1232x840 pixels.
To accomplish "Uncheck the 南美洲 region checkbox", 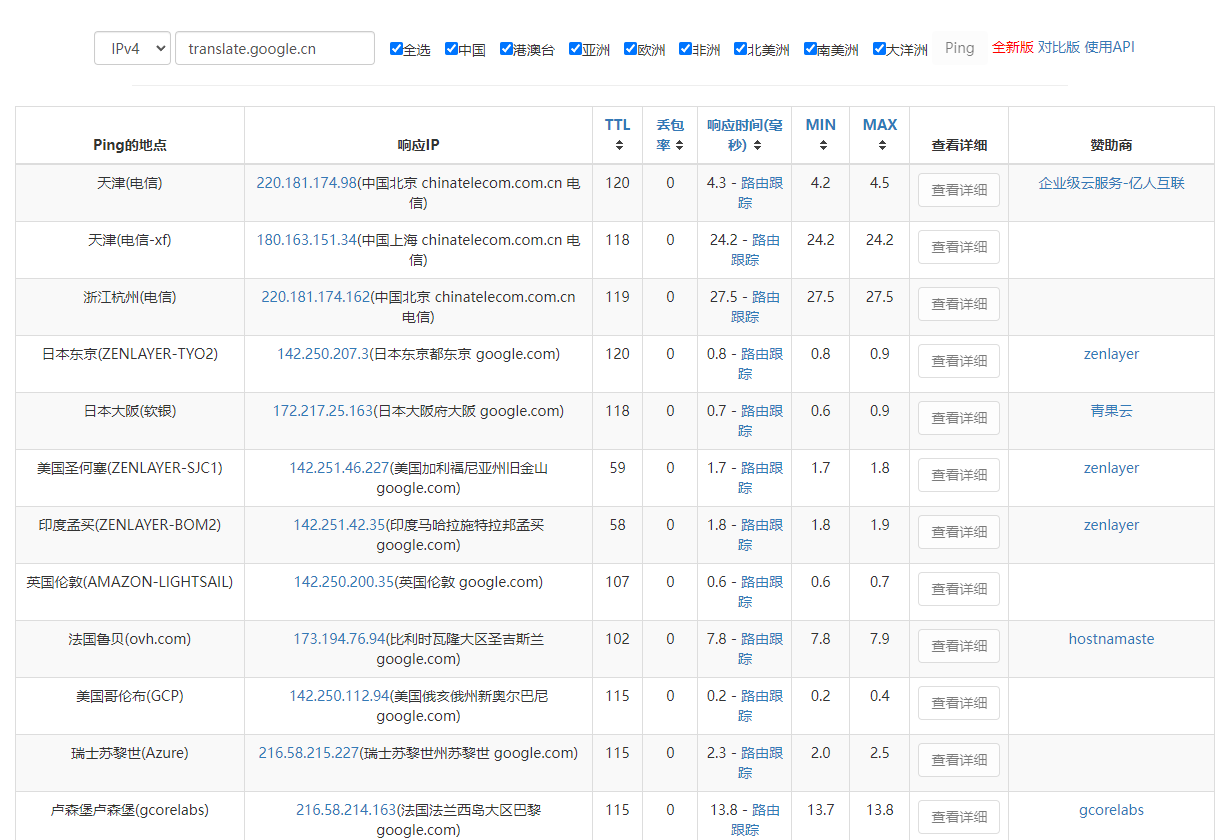I will 810,48.
